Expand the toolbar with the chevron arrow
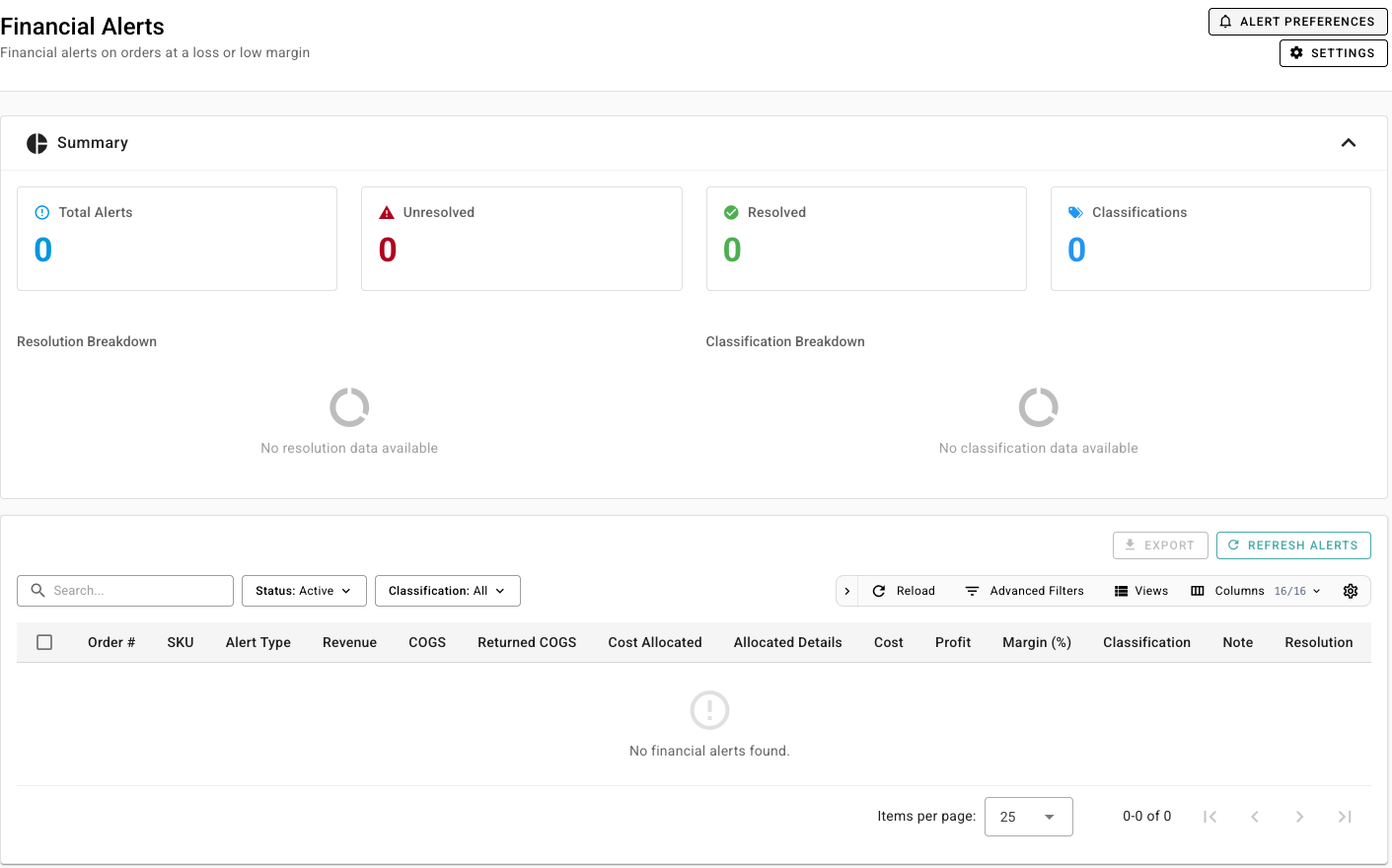 (847, 591)
